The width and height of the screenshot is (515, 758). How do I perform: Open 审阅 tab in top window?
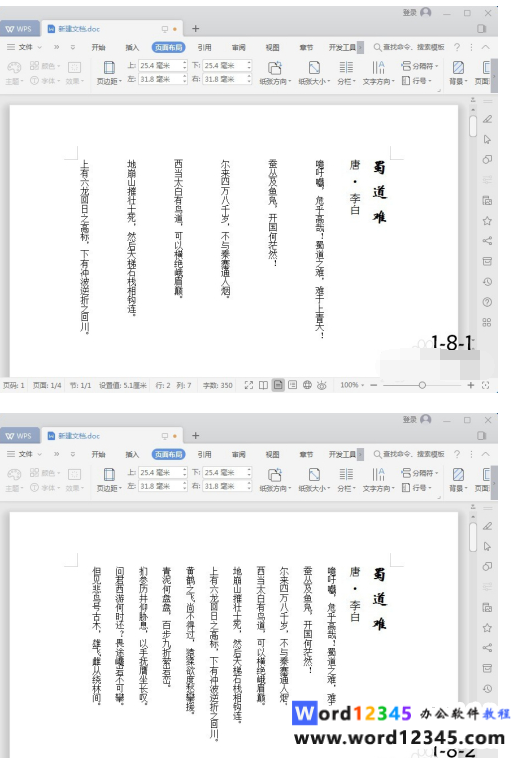(x=238, y=47)
